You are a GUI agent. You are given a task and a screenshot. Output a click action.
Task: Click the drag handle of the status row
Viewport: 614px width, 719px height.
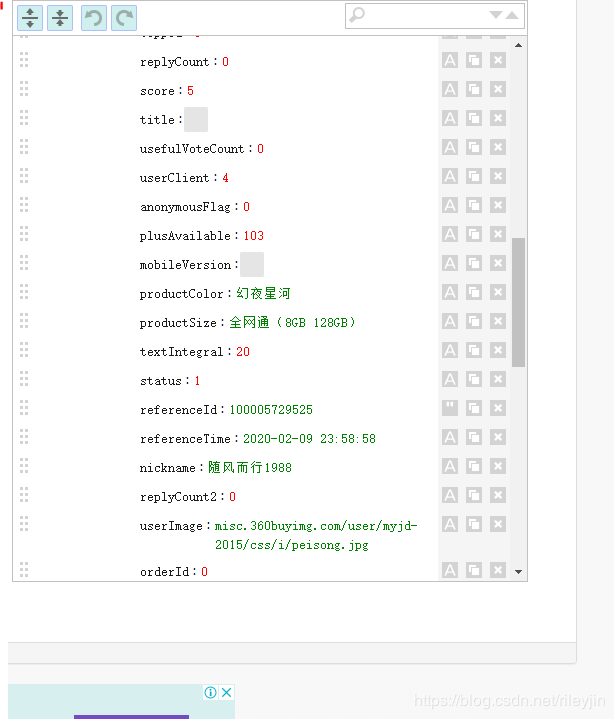(24, 379)
